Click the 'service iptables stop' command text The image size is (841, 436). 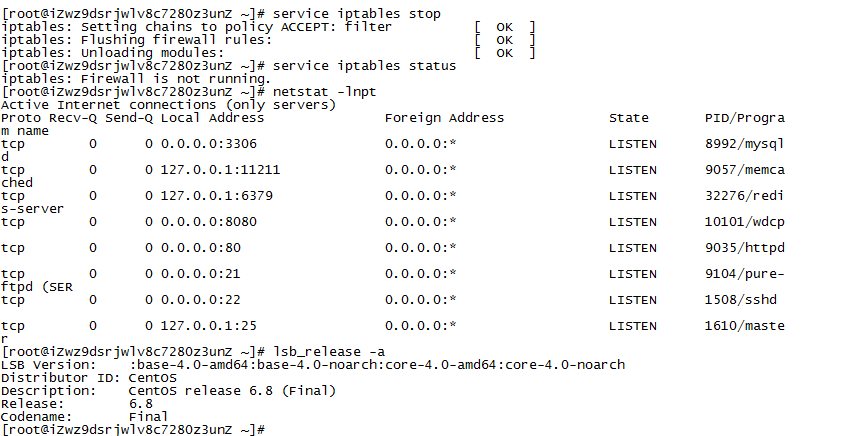tap(356, 13)
